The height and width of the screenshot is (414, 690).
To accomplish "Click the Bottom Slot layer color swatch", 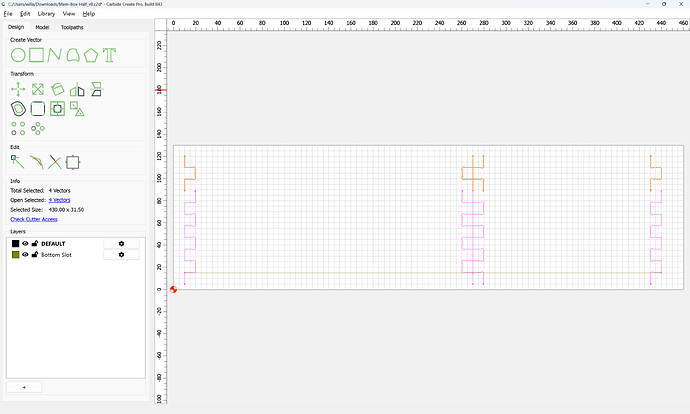I will coord(15,255).
